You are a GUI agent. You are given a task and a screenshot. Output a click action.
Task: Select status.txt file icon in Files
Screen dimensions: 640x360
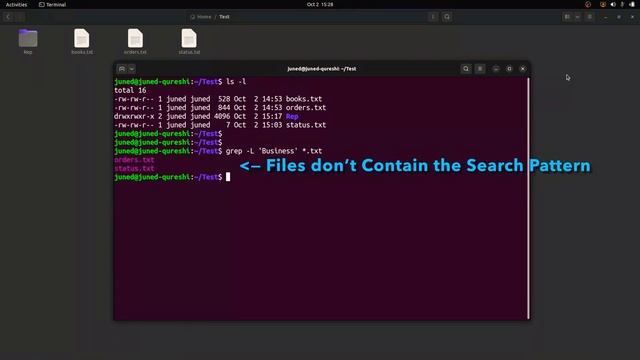pyautogui.click(x=189, y=38)
